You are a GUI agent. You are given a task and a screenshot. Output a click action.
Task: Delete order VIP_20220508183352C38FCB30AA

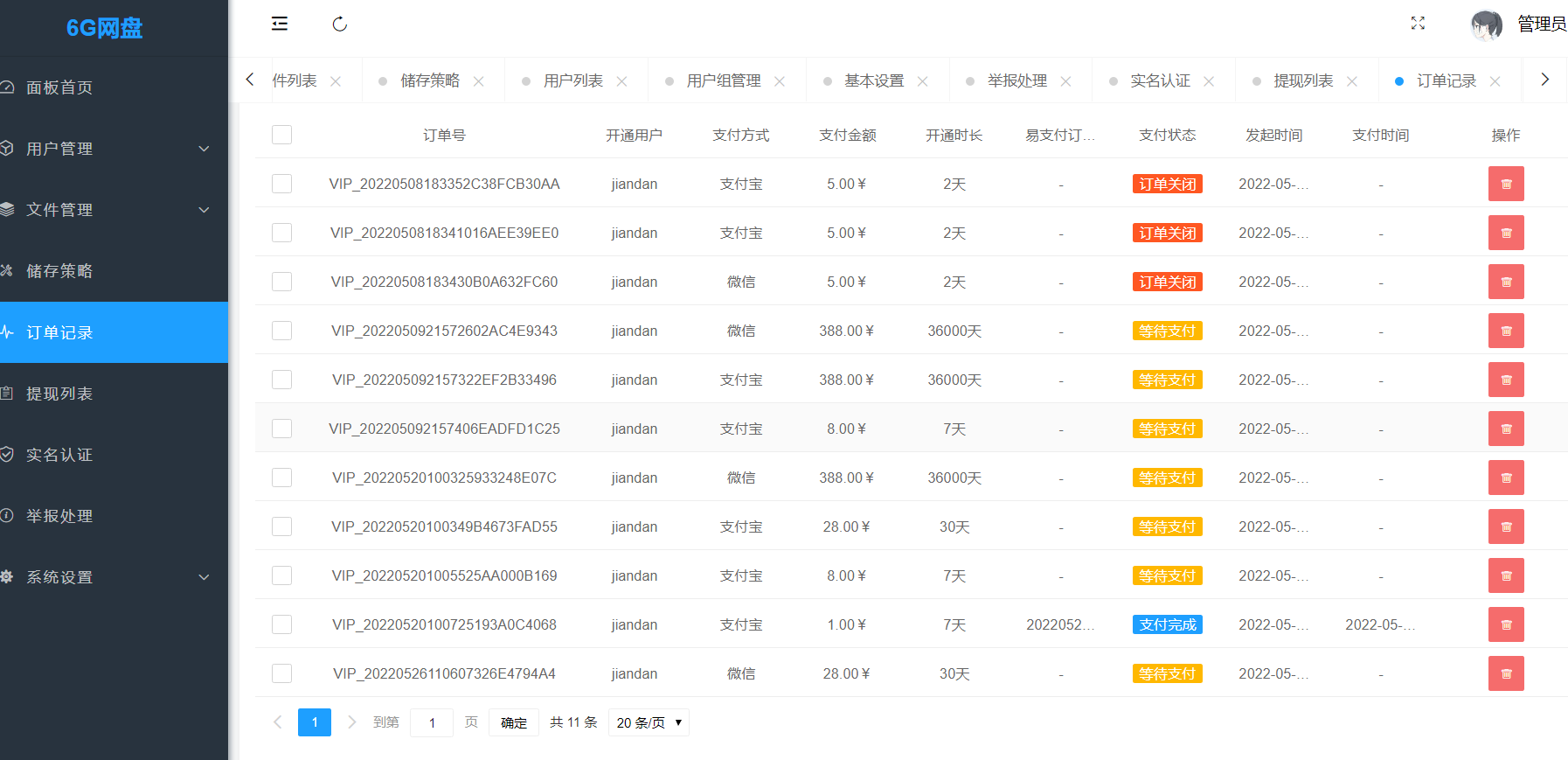point(1506,184)
